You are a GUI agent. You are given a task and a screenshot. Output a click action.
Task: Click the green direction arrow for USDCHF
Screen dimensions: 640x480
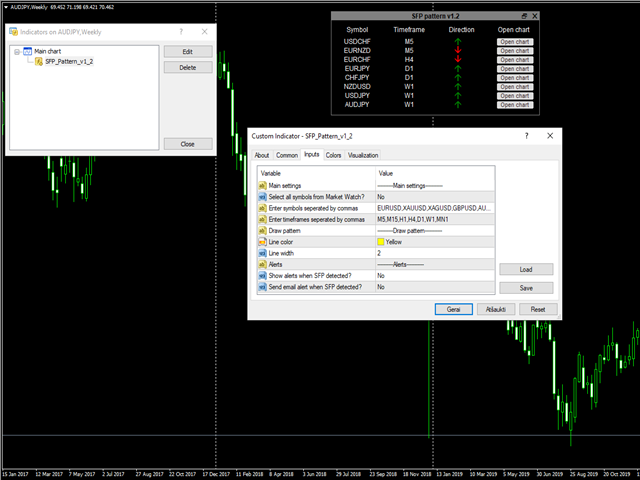457,41
